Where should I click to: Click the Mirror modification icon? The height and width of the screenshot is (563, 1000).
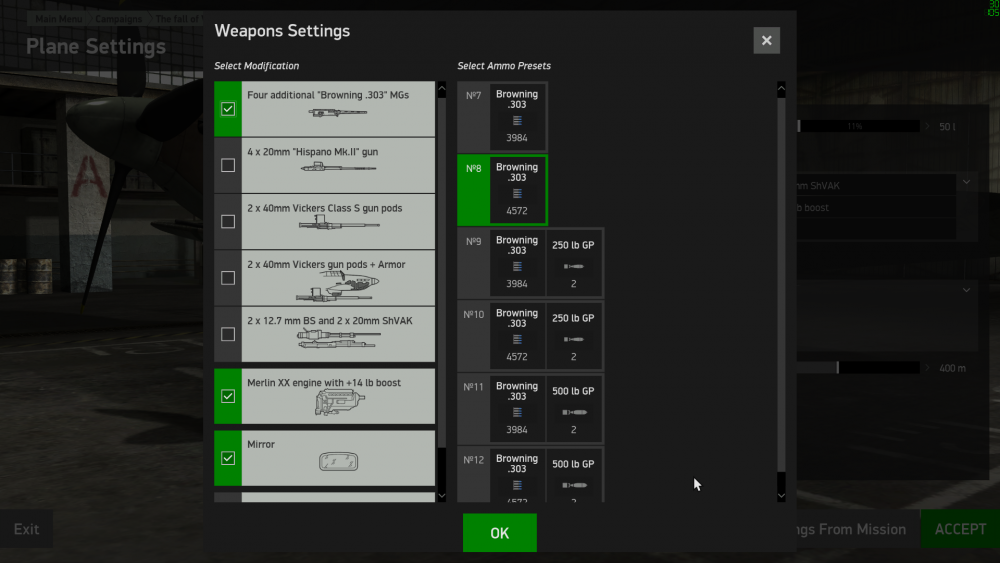(x=338, y=462)
